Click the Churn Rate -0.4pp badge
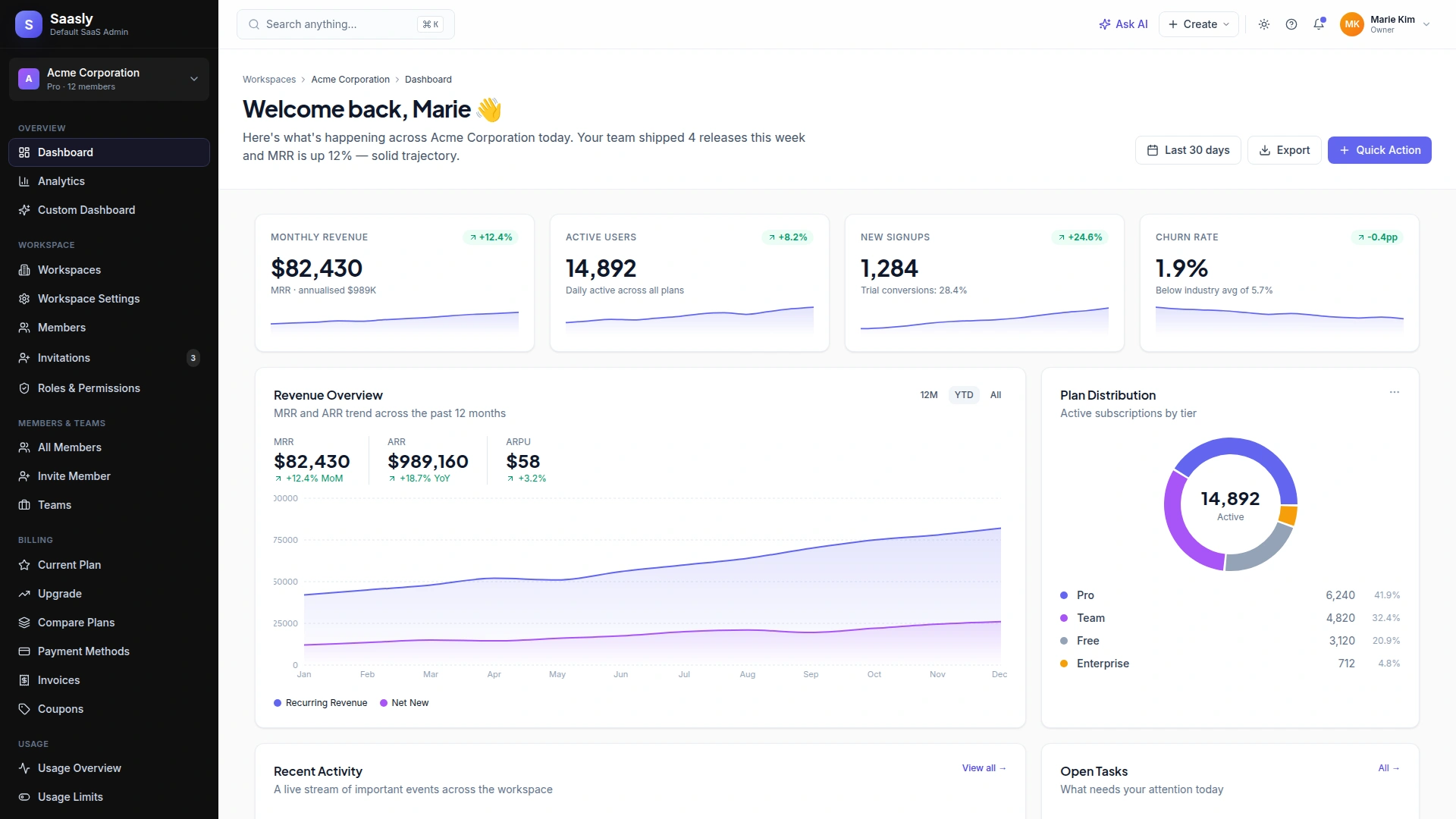The image size is (1456, 819). click(x=1377, y=237)
